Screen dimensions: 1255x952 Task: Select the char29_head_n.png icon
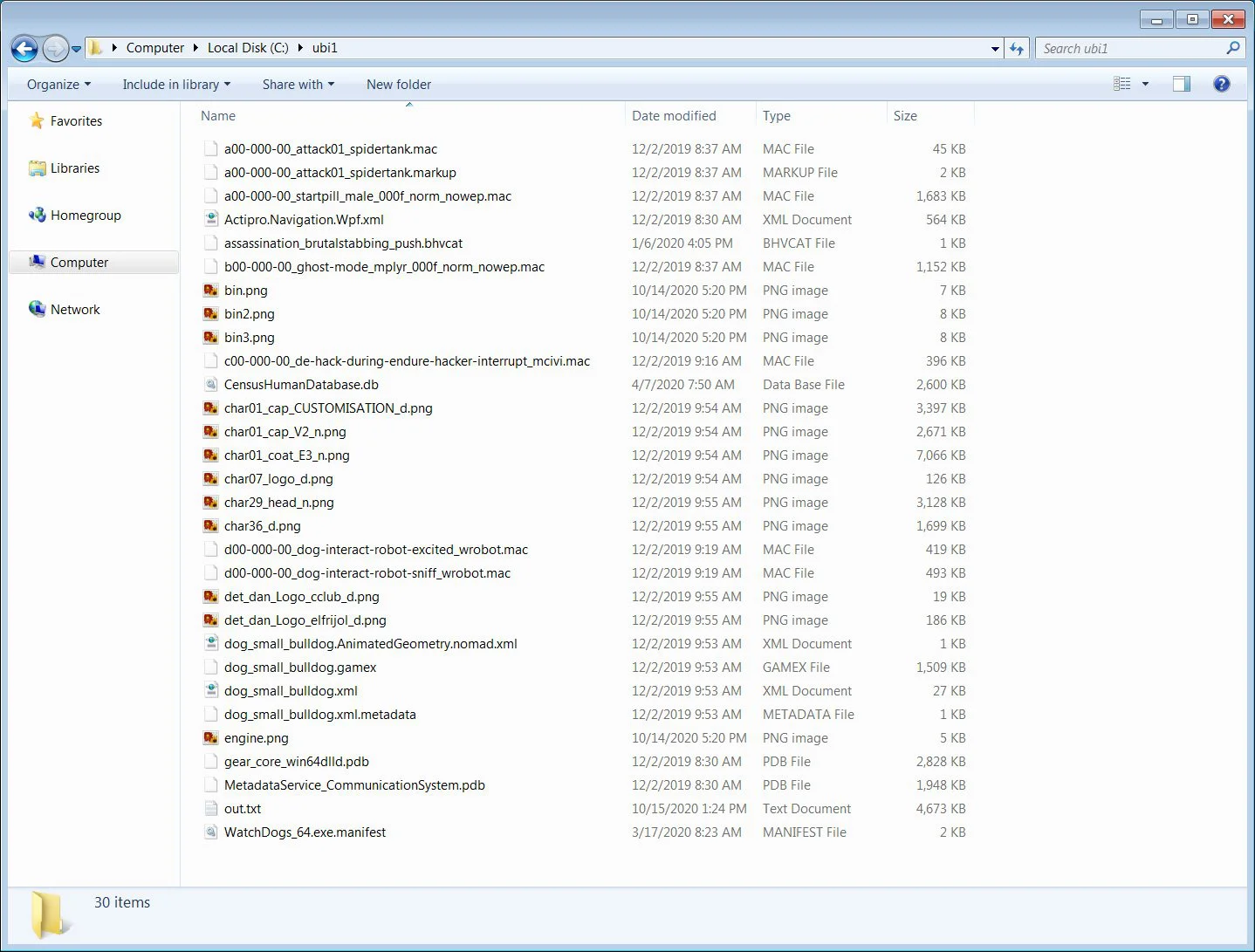(210, 503)
